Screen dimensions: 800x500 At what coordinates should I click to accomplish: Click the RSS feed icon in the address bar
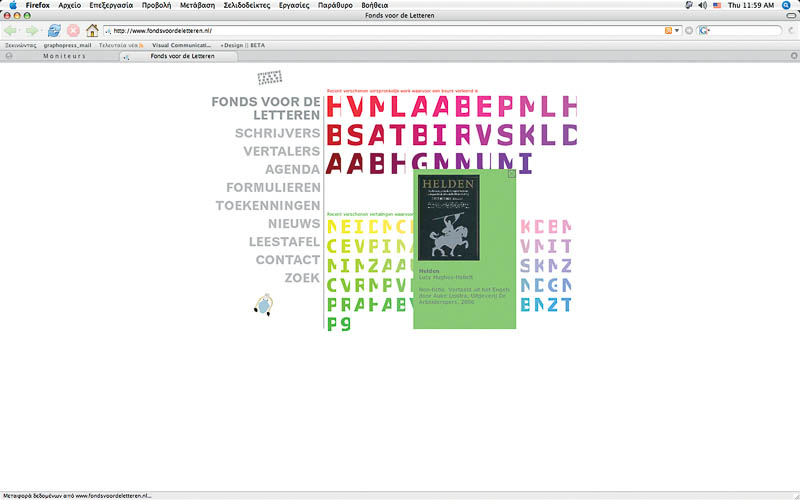[668, 31]
